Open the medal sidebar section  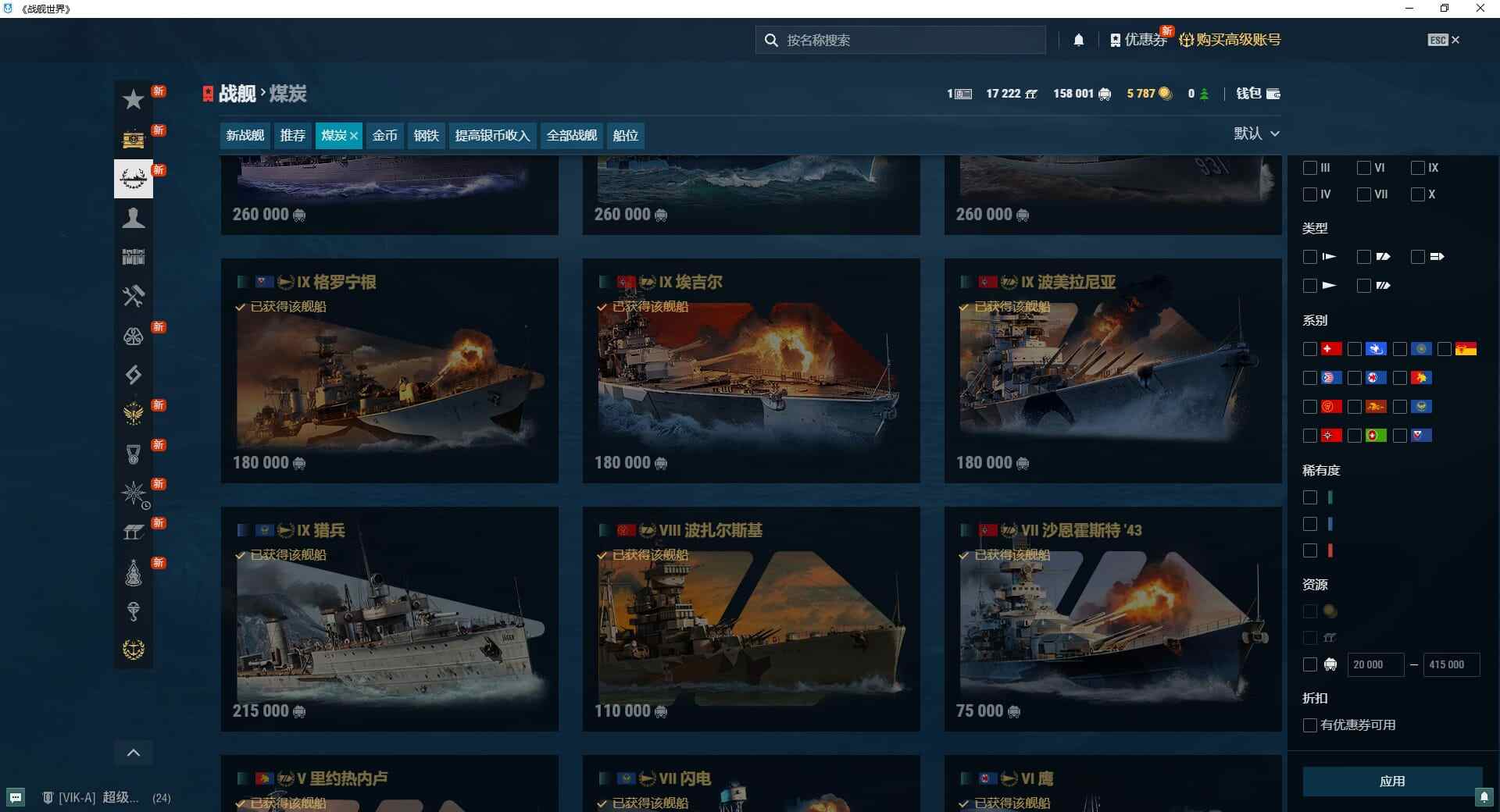pyautogui.click(x=134, y=453)
